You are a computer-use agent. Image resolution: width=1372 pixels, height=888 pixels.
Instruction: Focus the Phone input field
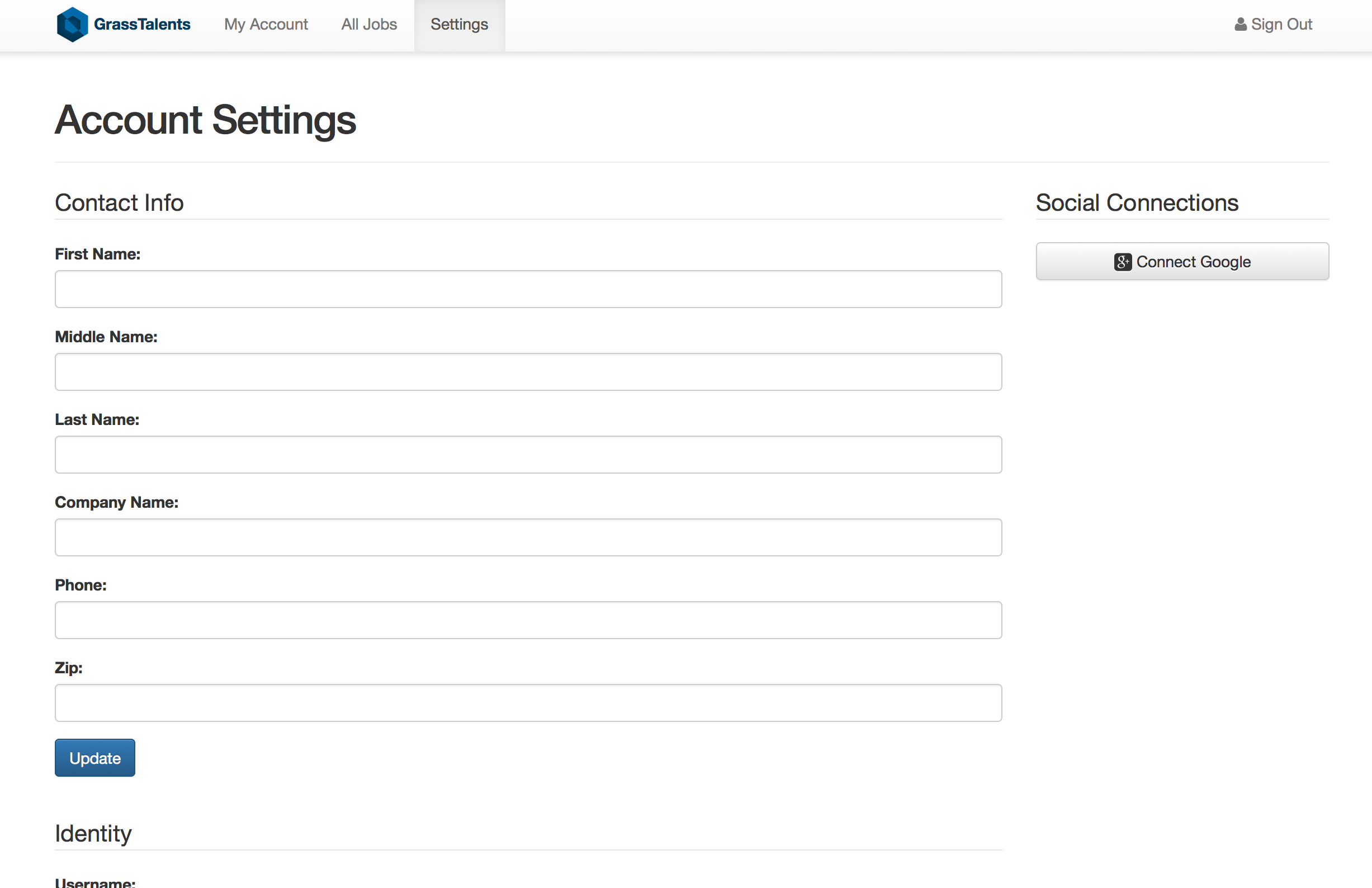click(528, 620)
